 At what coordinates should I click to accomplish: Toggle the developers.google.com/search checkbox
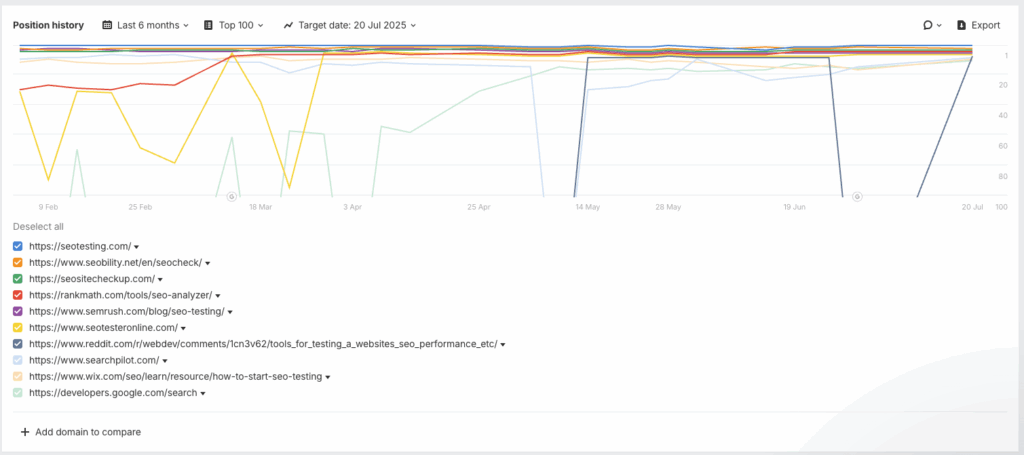pos(18,393)
